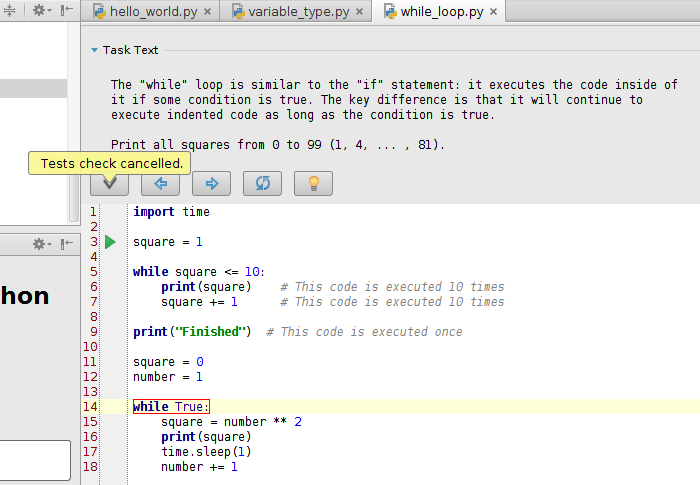Click print("Finished") on line 9

point(192,332)
